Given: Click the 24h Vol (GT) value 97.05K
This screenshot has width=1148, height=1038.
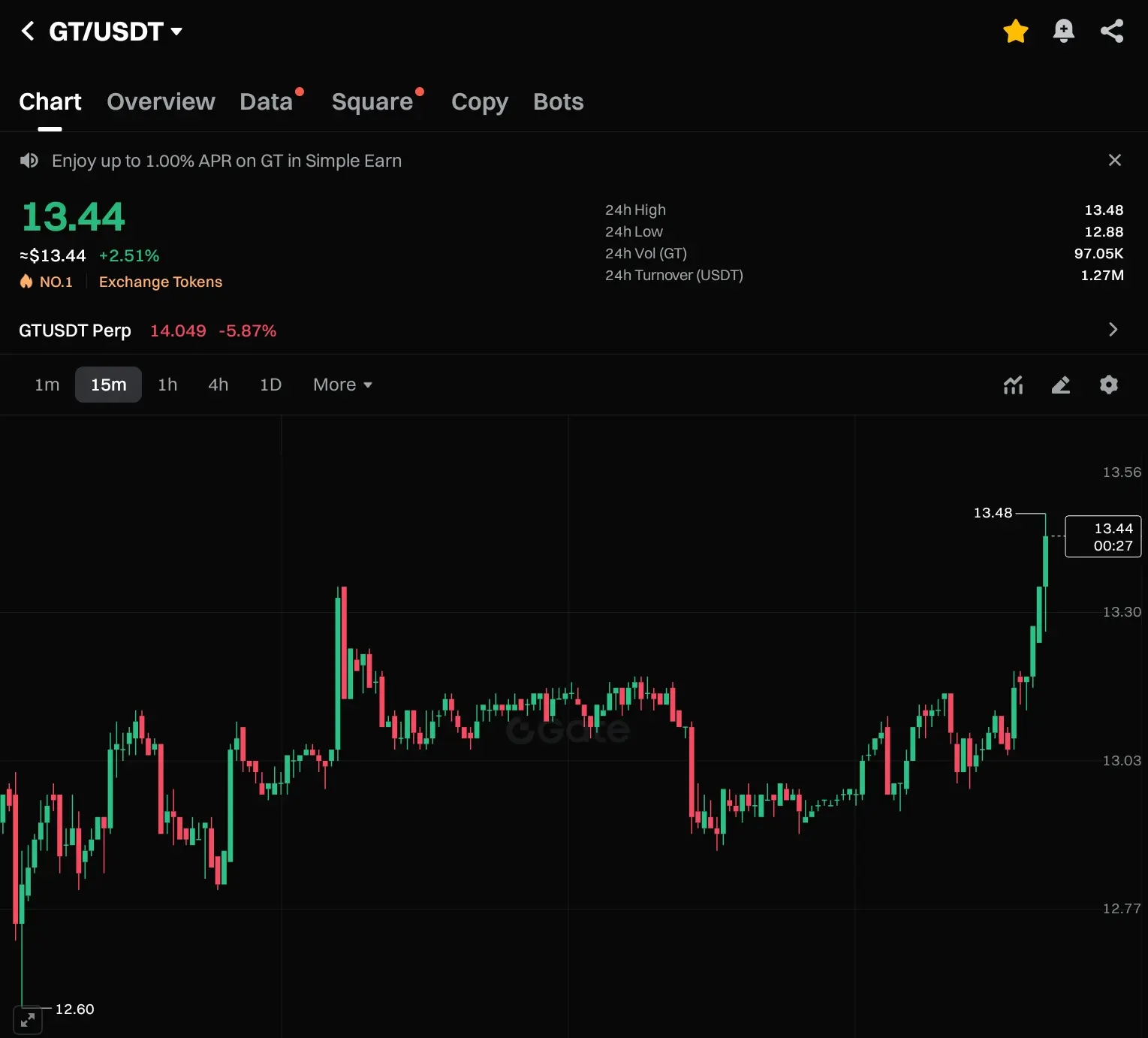Looking at the screenshot, I should 1098,254.
